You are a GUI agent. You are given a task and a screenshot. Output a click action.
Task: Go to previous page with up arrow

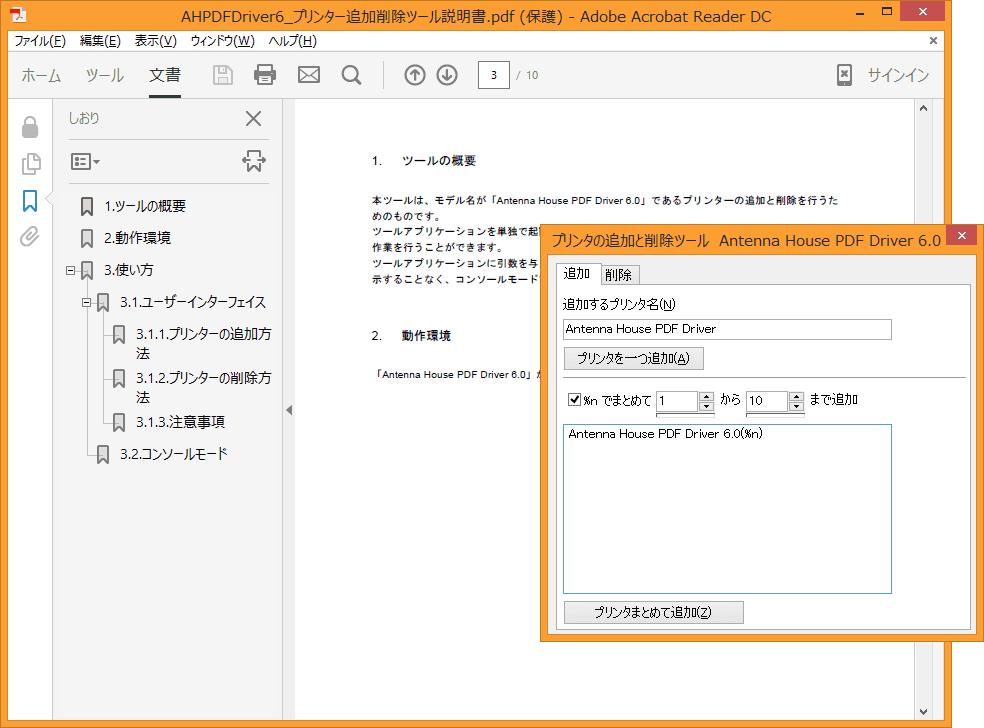coord(414,75)
